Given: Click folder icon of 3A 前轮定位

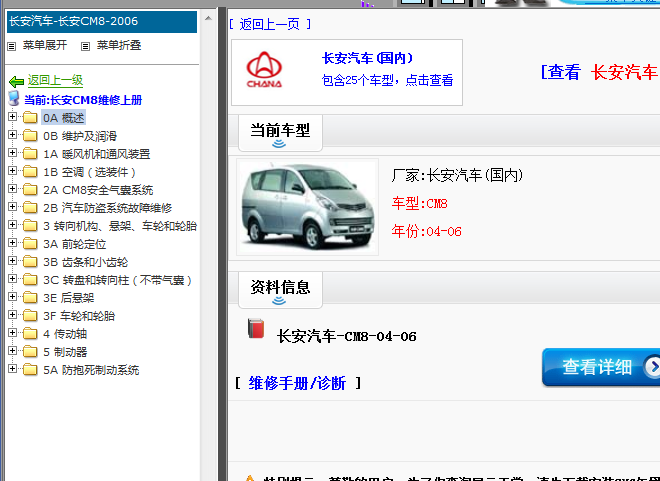Looking at the screenshot, I should pos(30,244).
